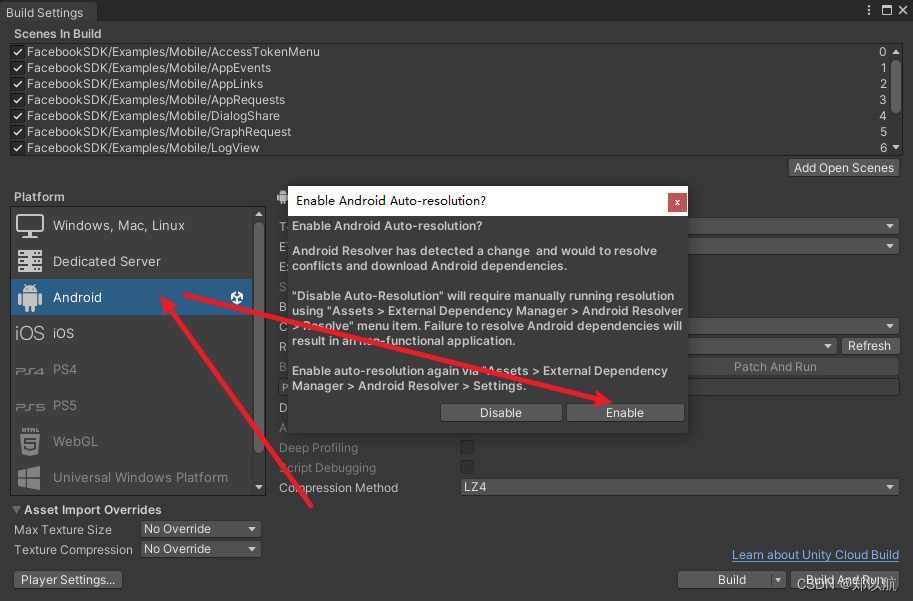Uncheck the AppRequests scene checkbox
The image size is (913, 601).
pos(18,100)
